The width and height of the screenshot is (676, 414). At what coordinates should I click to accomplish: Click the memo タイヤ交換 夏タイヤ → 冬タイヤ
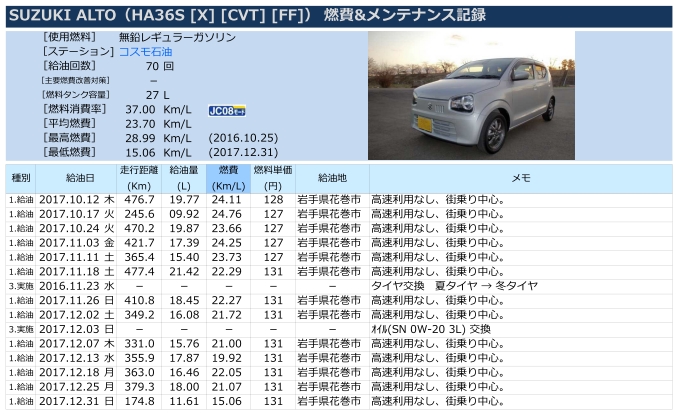[454, 286]
